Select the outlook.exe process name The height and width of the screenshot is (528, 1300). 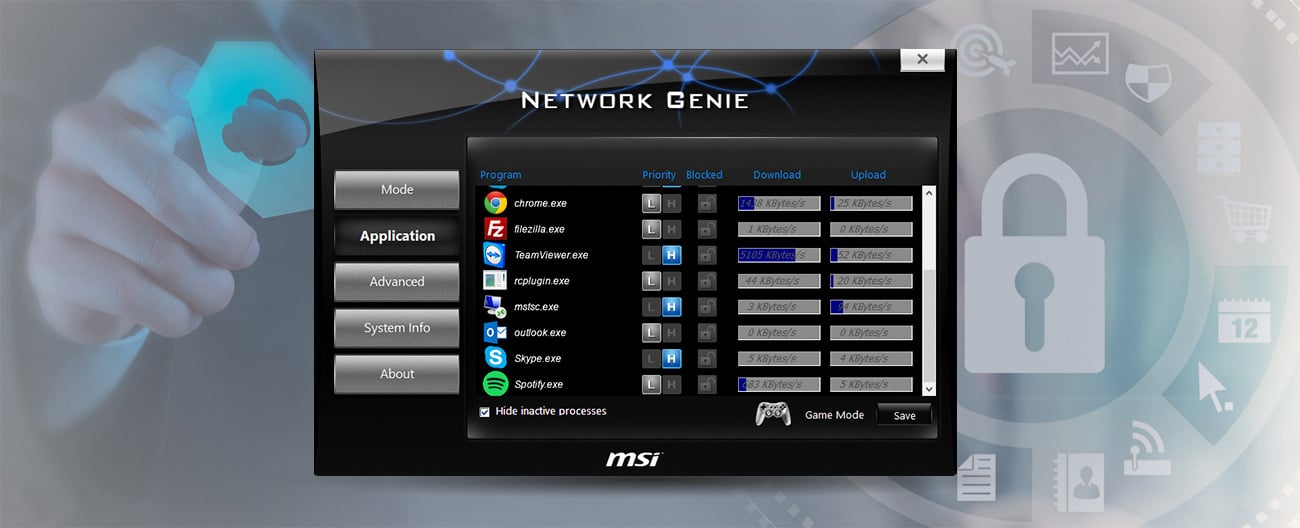coord(540,333)
